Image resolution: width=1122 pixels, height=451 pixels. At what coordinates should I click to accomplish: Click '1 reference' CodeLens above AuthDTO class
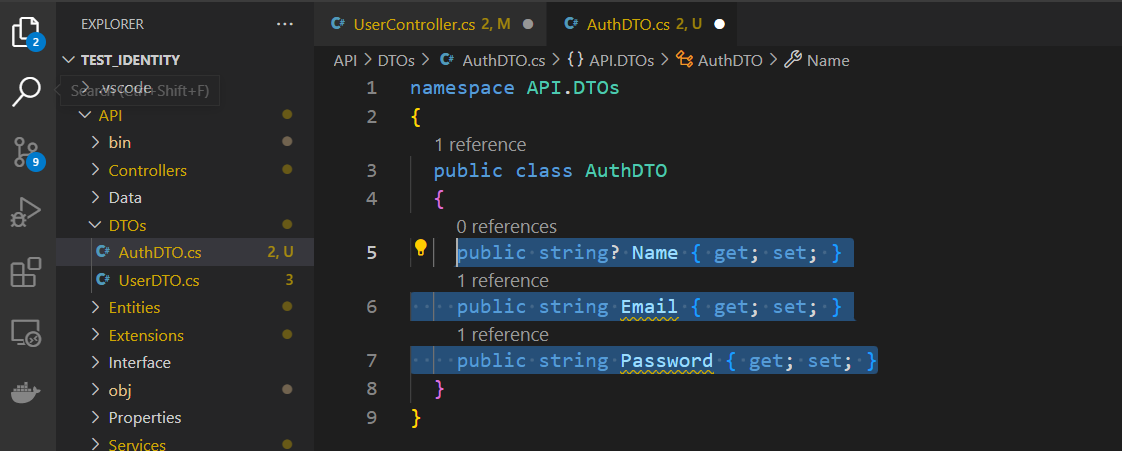point(480,145)
